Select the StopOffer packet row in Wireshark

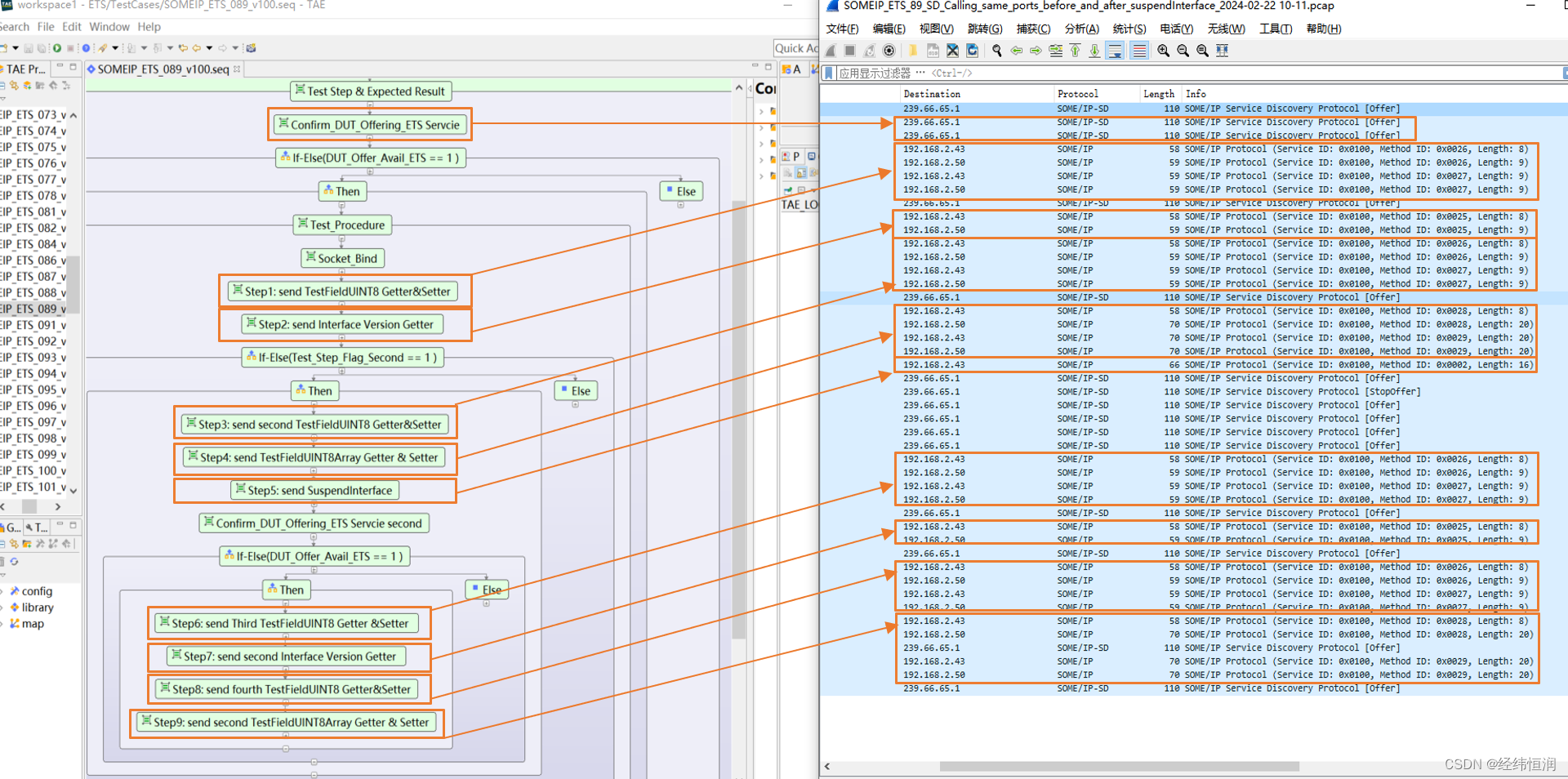point(1192,392)
